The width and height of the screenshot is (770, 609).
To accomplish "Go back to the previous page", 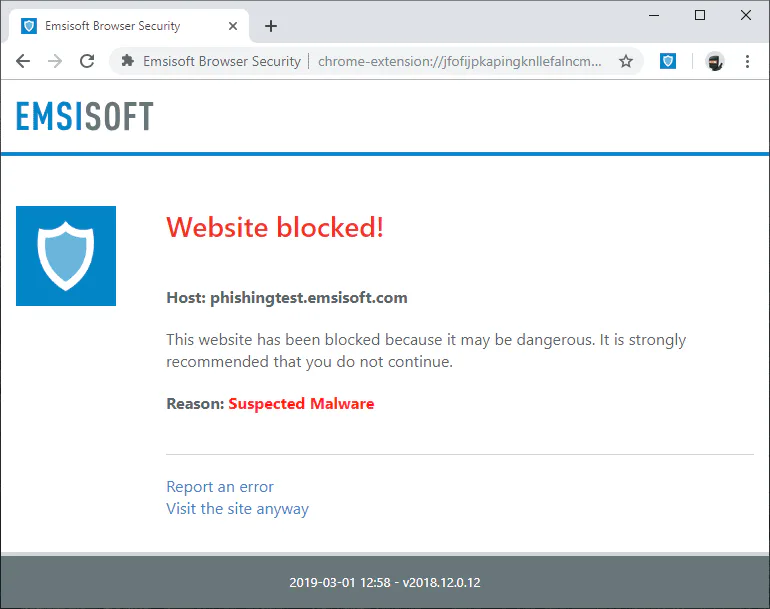I will (x=23, y=61).
